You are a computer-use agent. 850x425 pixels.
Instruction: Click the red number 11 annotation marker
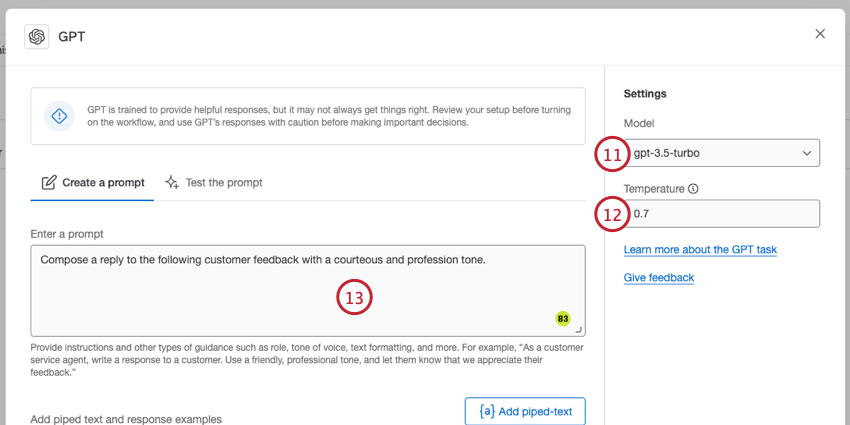tap(613, 154)
